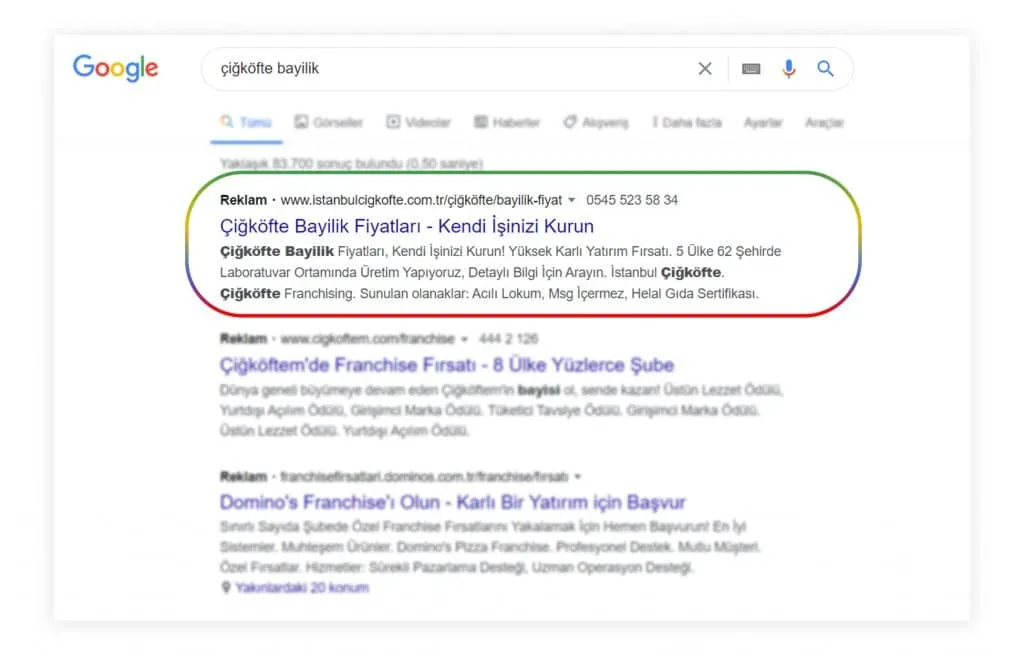Open the on-screen keyboard icon
This screenshot has width=1024, height=656.
coord(751,69)
